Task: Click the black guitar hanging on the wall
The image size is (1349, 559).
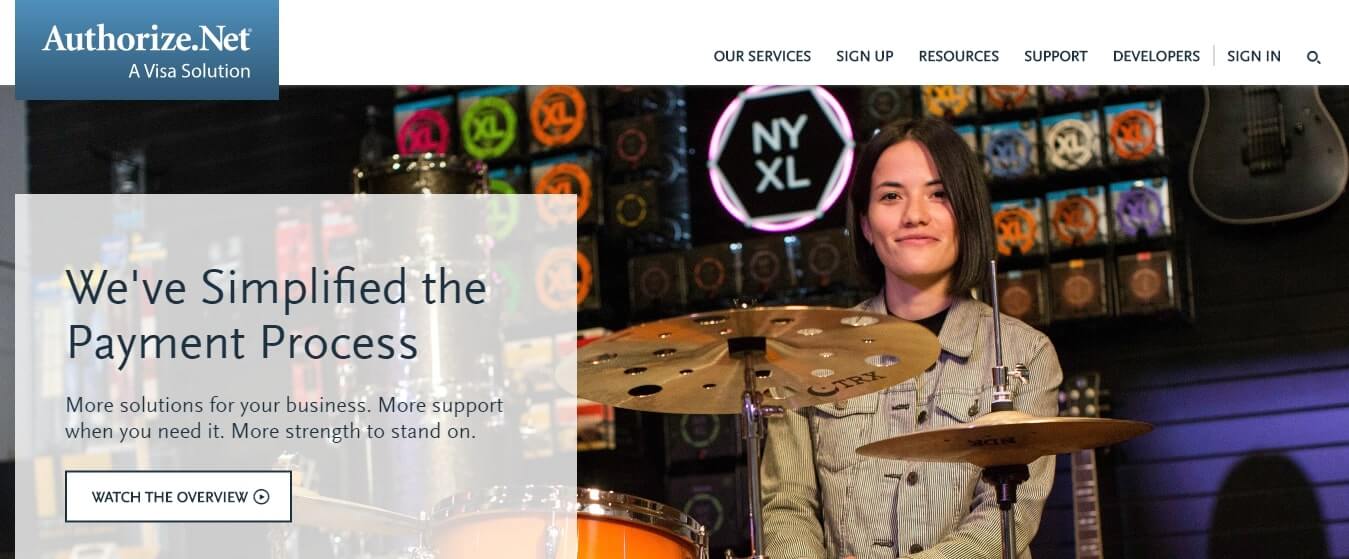Action: (1268, 153)
